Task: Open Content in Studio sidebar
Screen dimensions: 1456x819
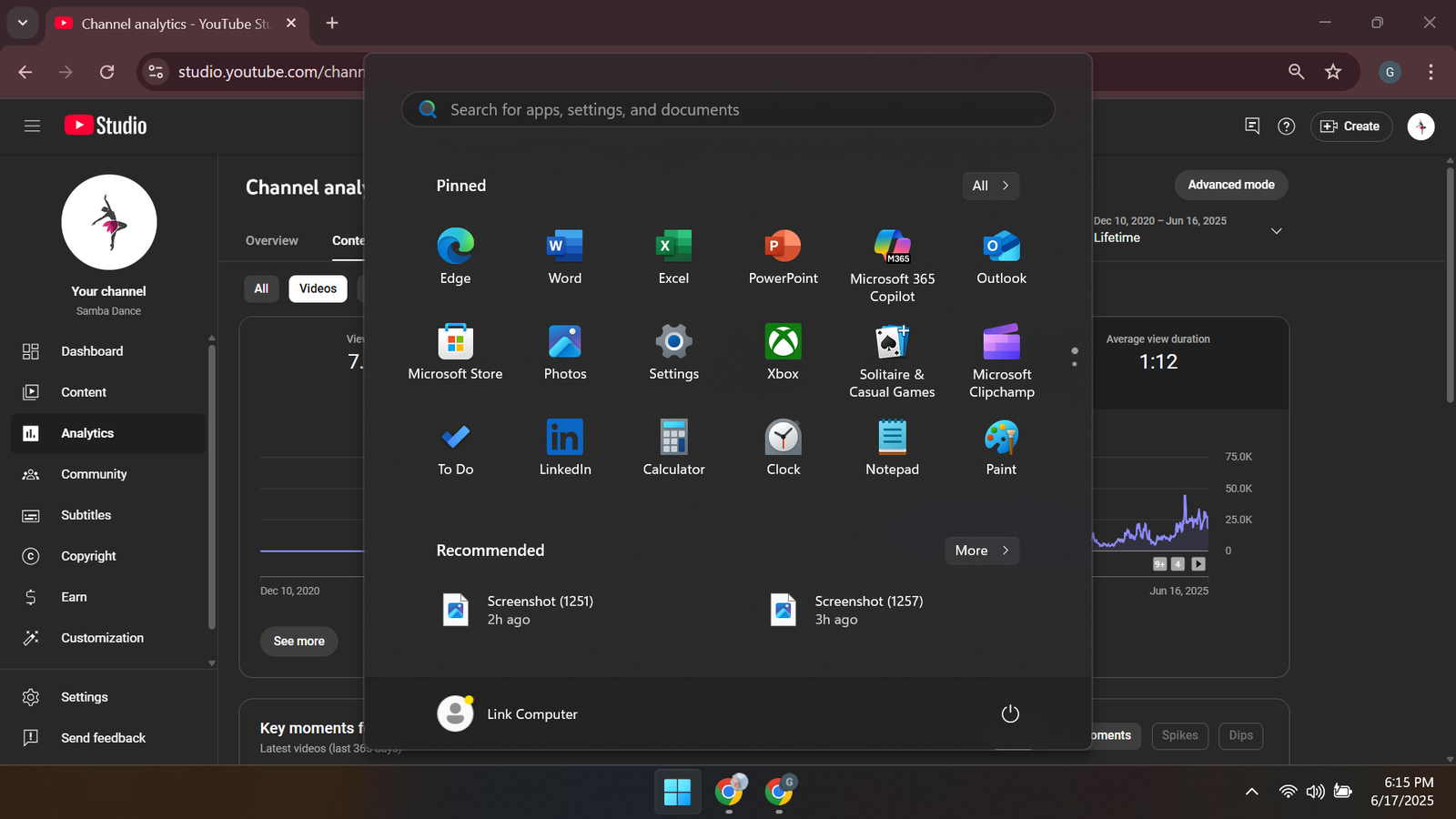Action: tap(108, 392)
